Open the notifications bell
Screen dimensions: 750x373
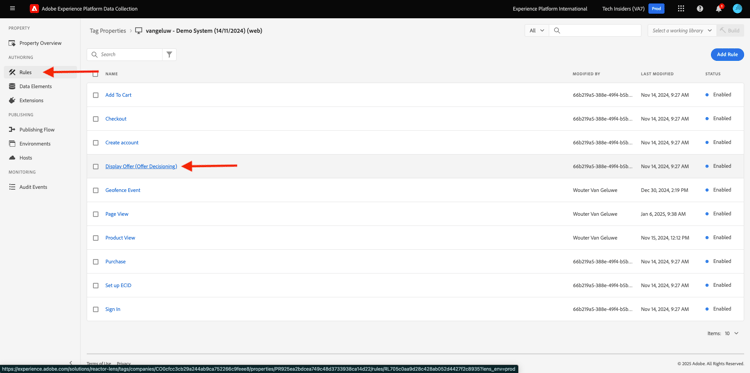click(718, 9)
